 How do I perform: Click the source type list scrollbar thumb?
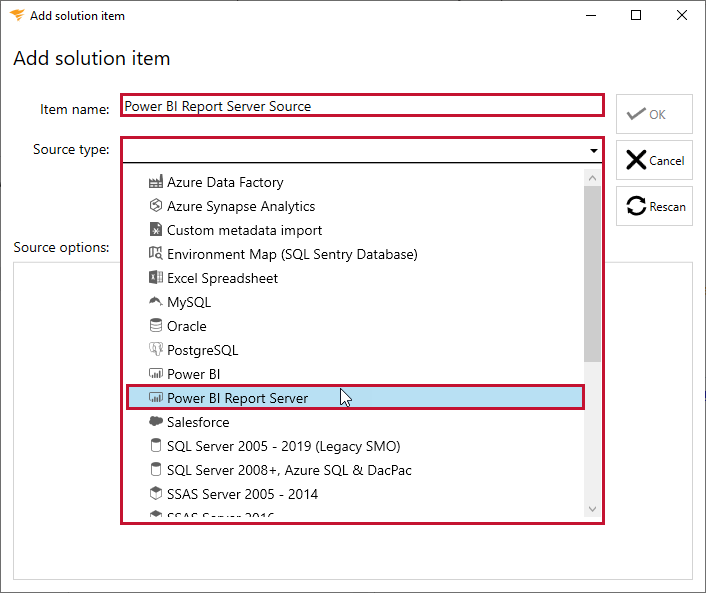593,274
